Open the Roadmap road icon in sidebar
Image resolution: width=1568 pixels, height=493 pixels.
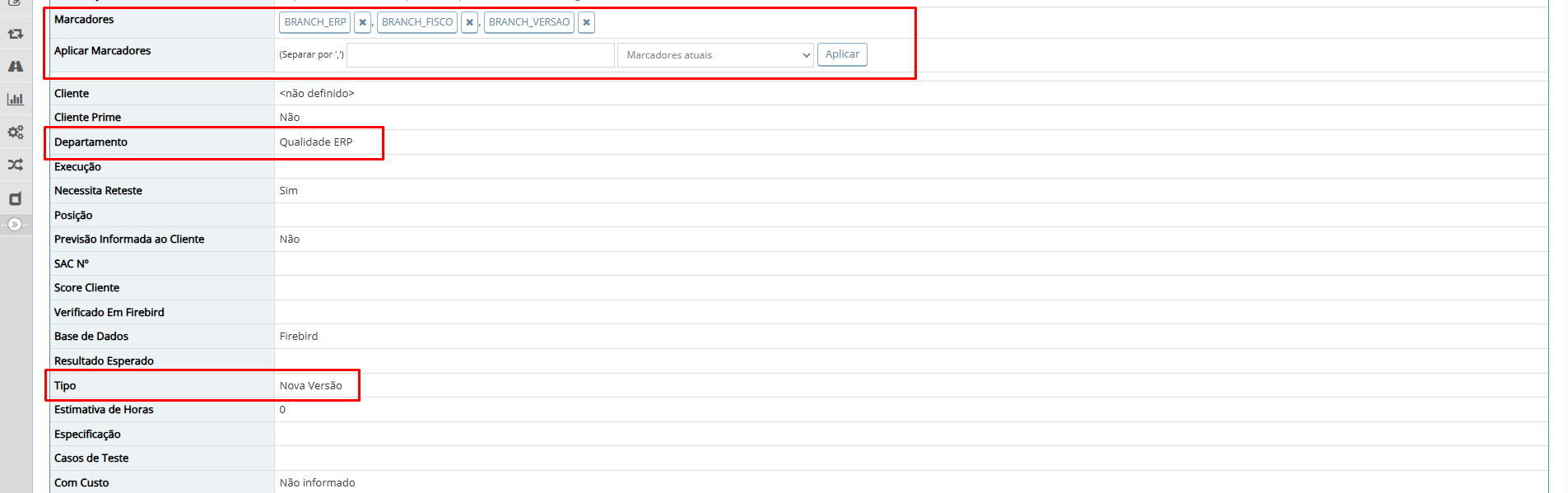coord(16,67)
